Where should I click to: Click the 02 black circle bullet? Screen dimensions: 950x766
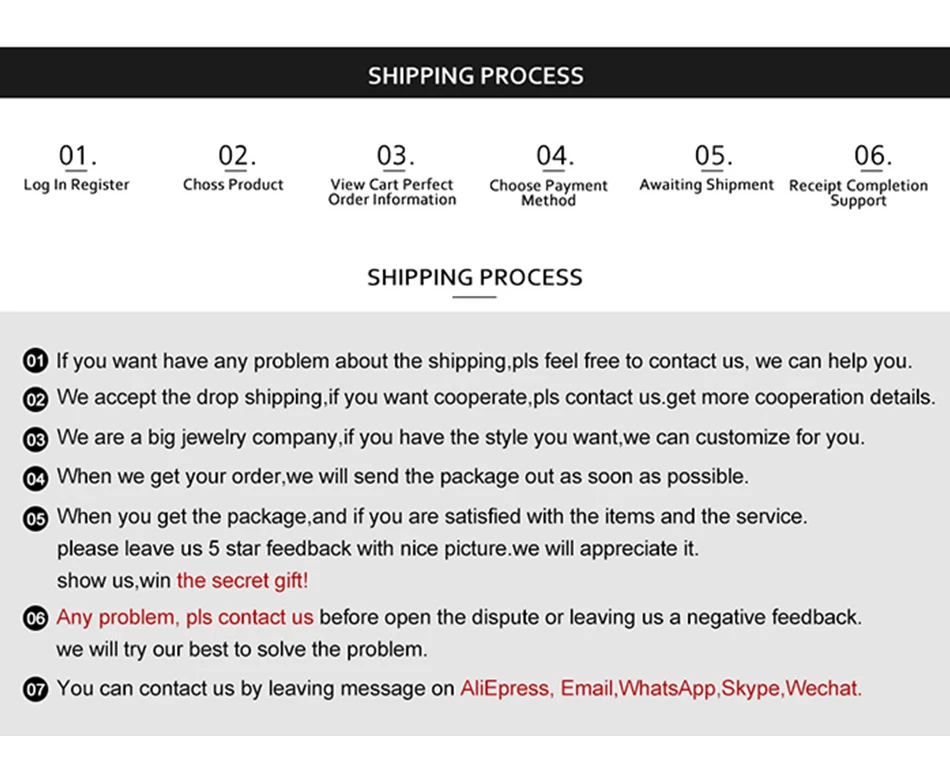(35, 399)
